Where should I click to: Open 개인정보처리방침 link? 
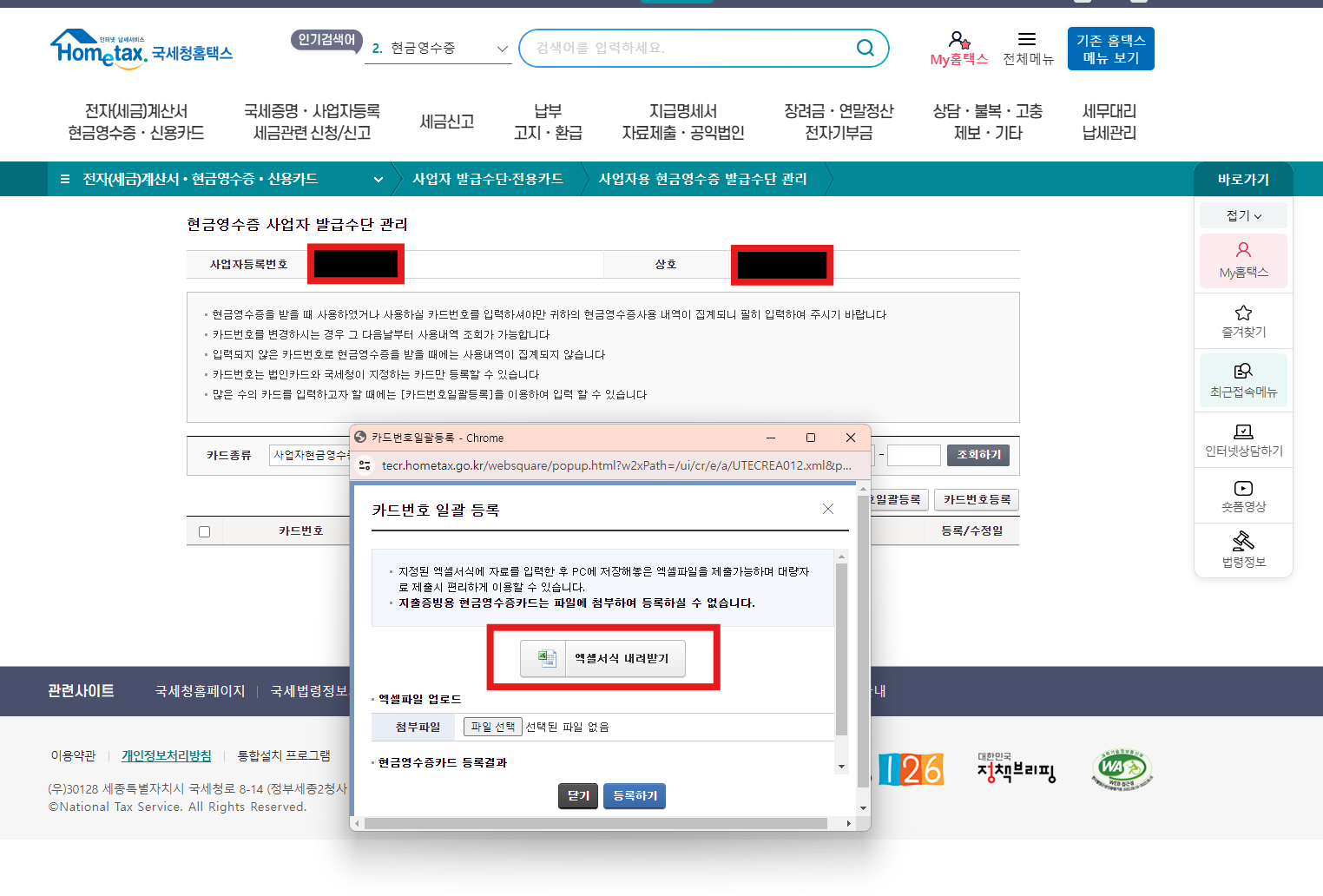(x=167, y=755)
